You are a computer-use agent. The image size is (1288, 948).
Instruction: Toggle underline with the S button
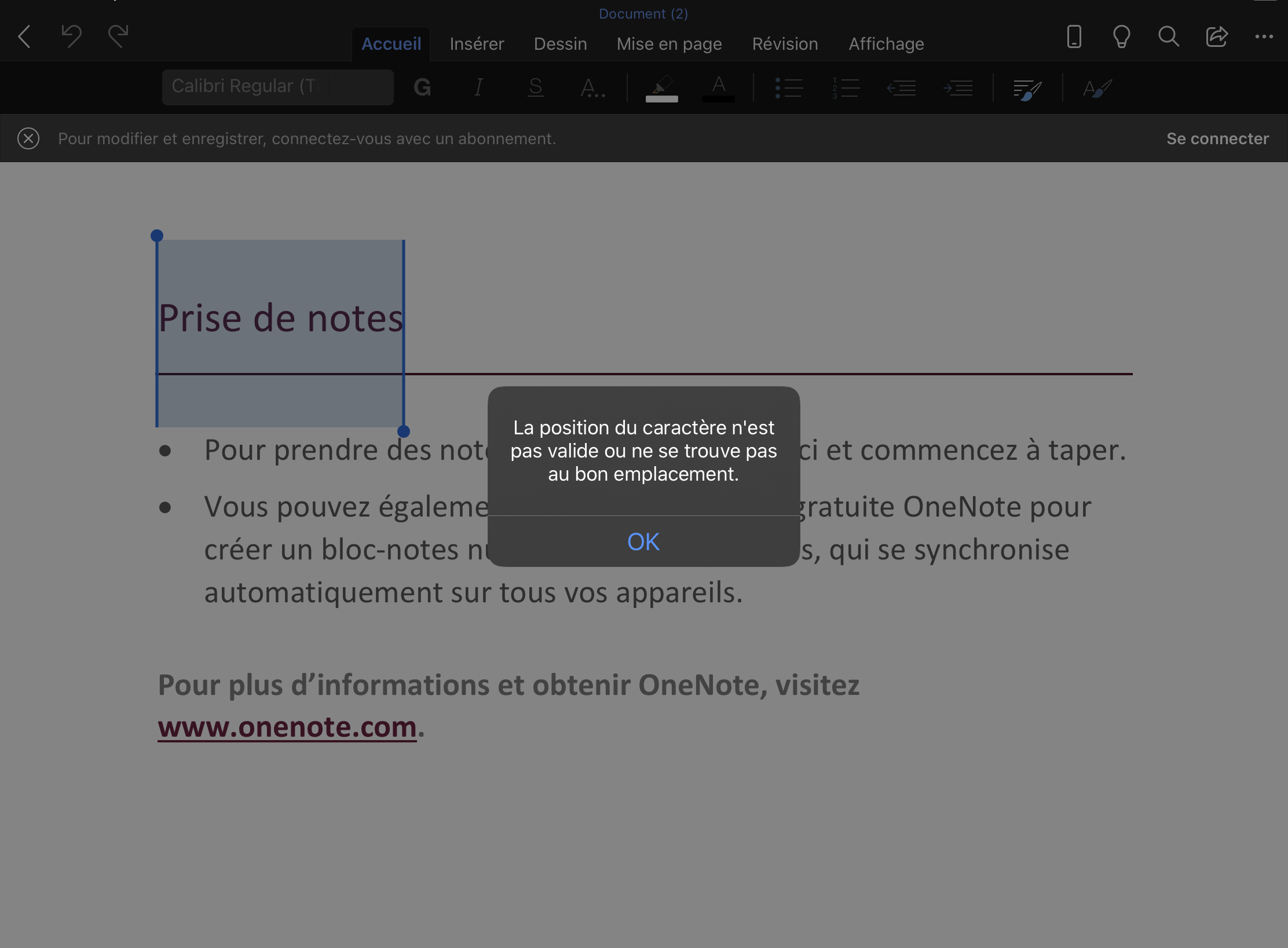point(536,88)
